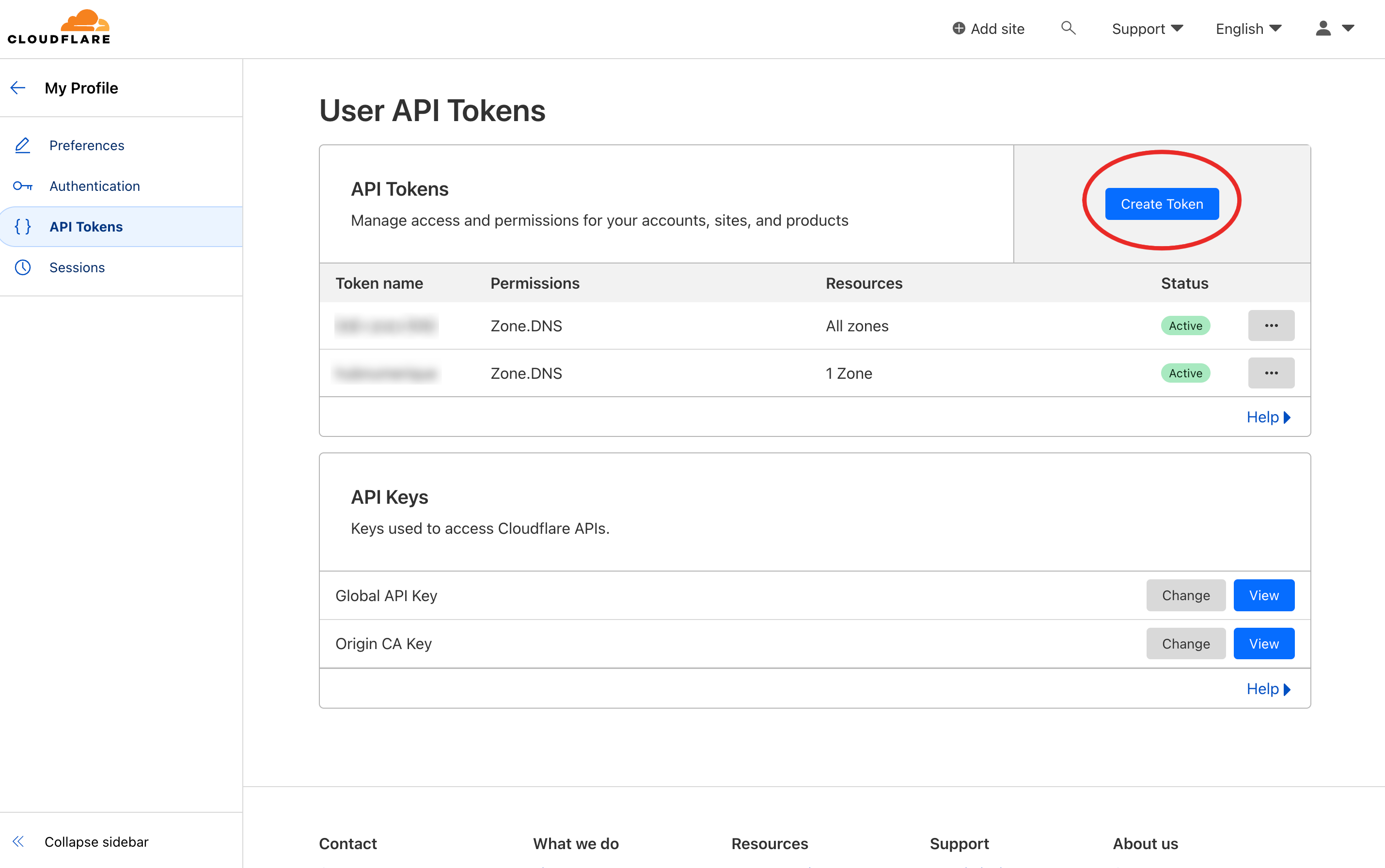Click the Sessions clock icon
The height and width of the screenshot is (868, 1385).
(22, 267)
